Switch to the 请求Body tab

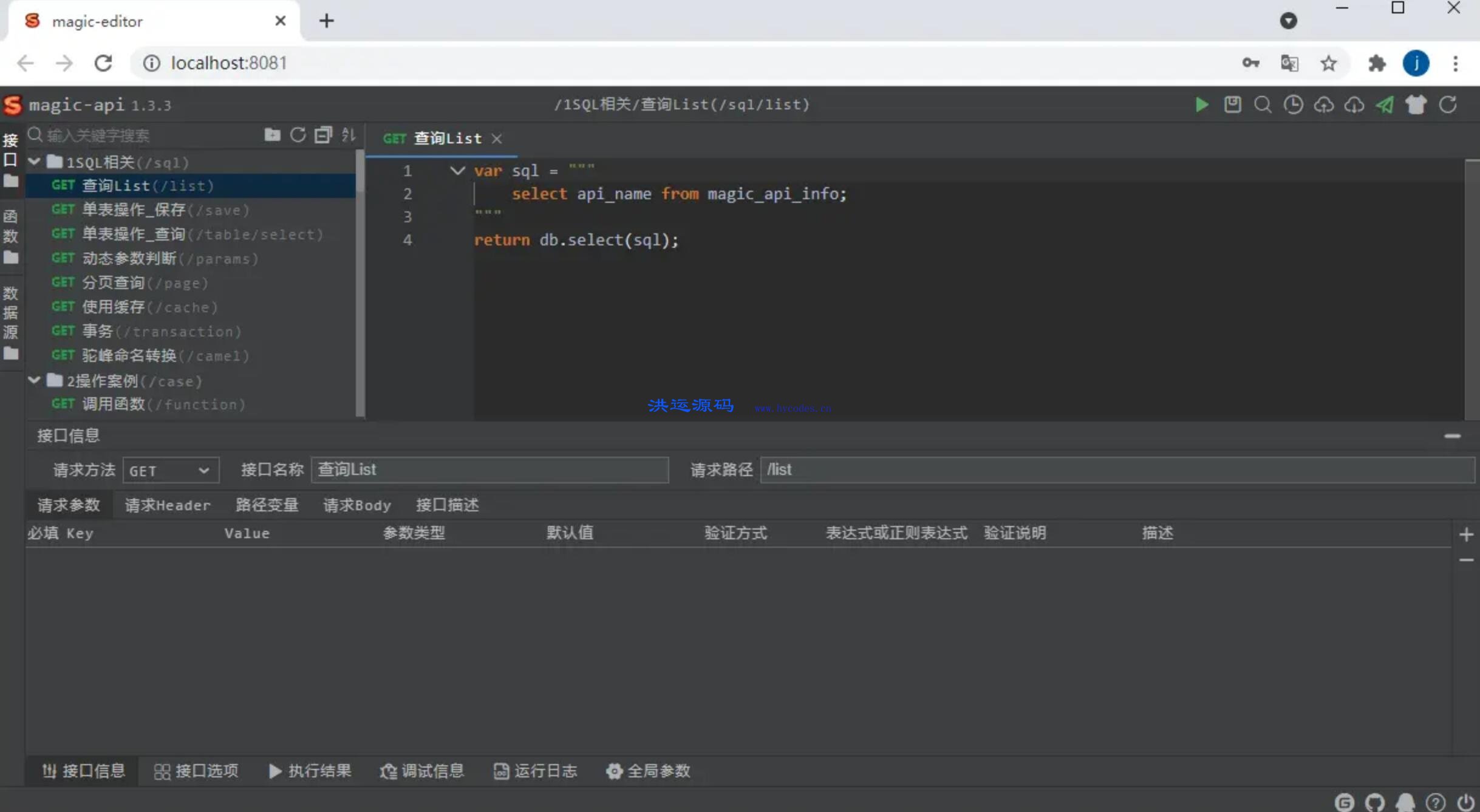pyautogui.click(x=357, y=505)
